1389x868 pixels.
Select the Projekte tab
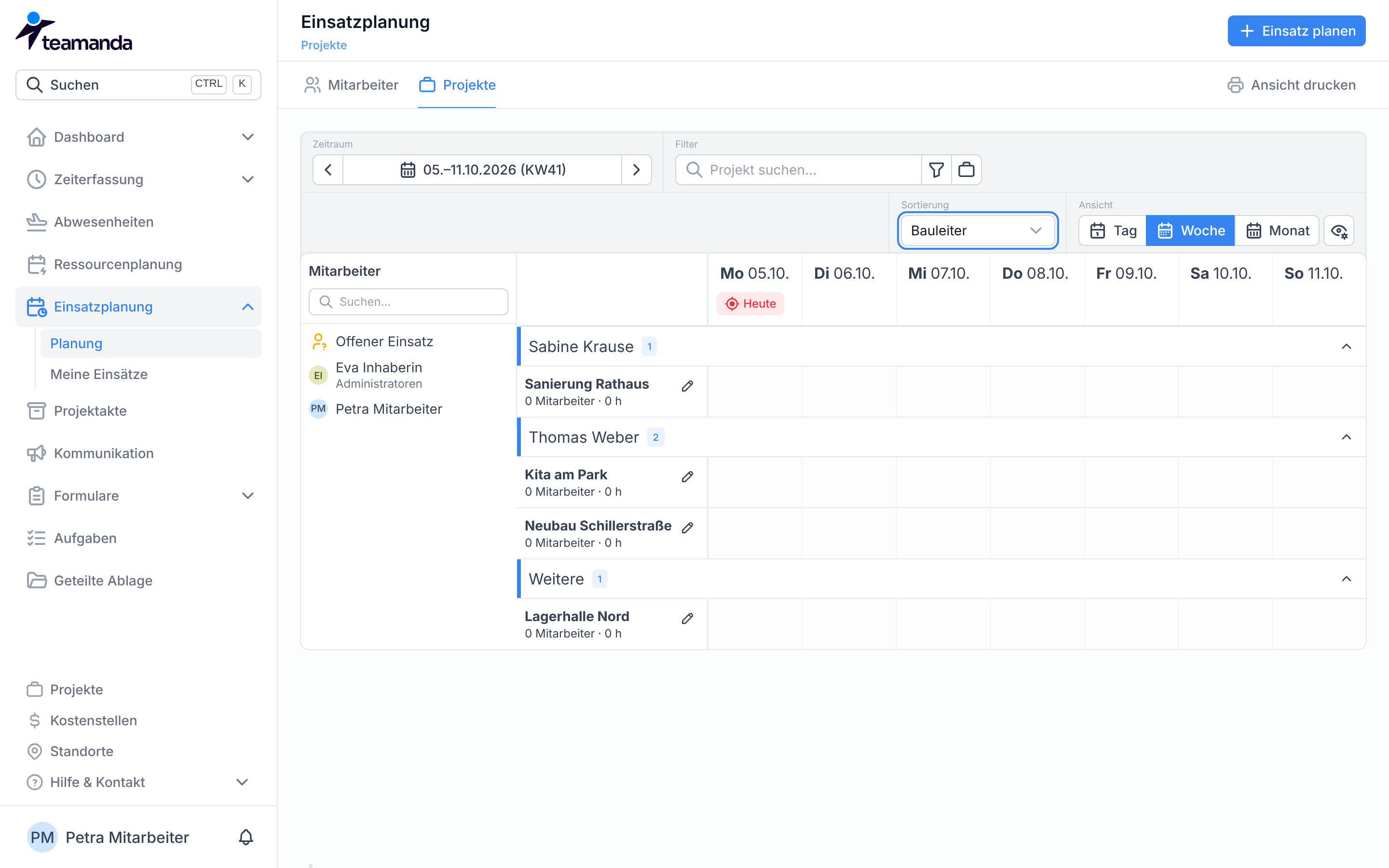click(x=457, y=85)
